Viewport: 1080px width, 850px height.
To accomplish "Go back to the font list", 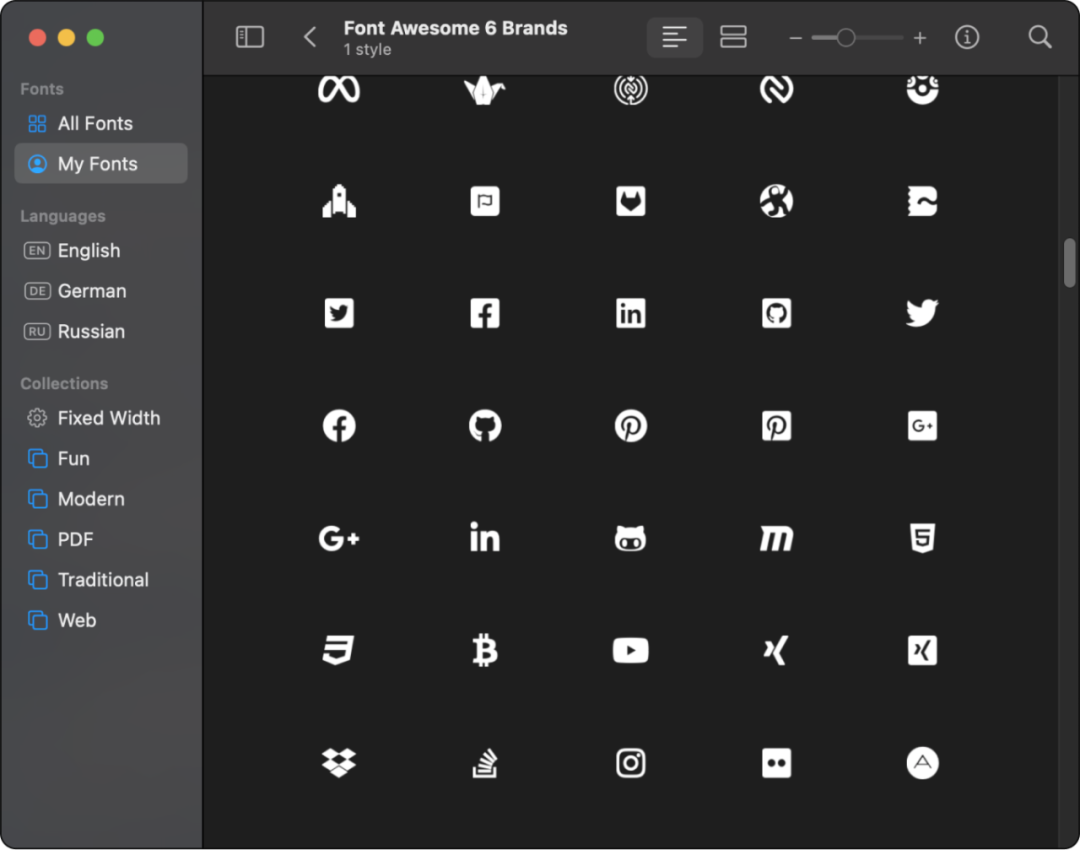I will click(x=310, y=37).
